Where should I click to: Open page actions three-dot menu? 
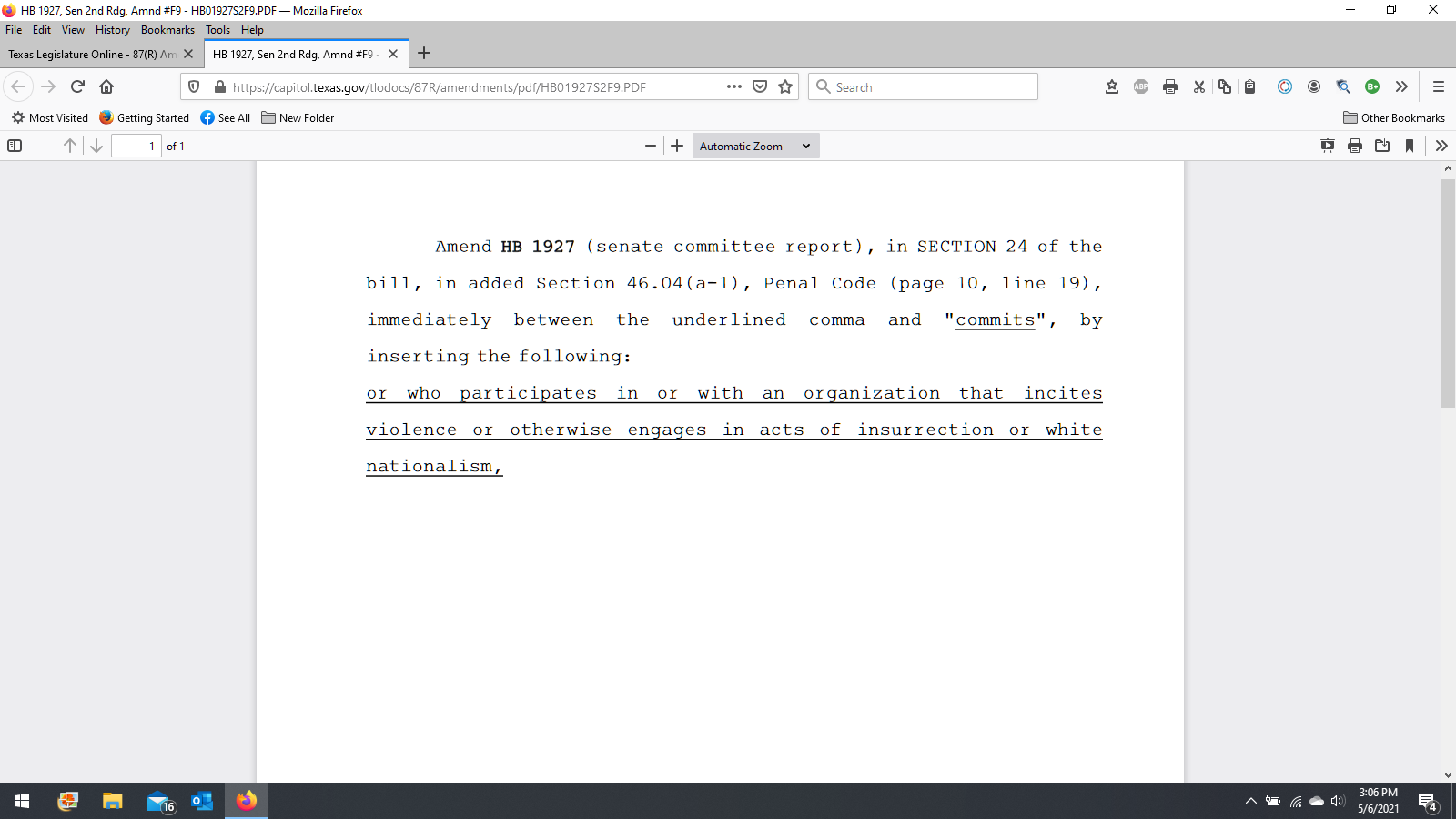coord(734,86)
